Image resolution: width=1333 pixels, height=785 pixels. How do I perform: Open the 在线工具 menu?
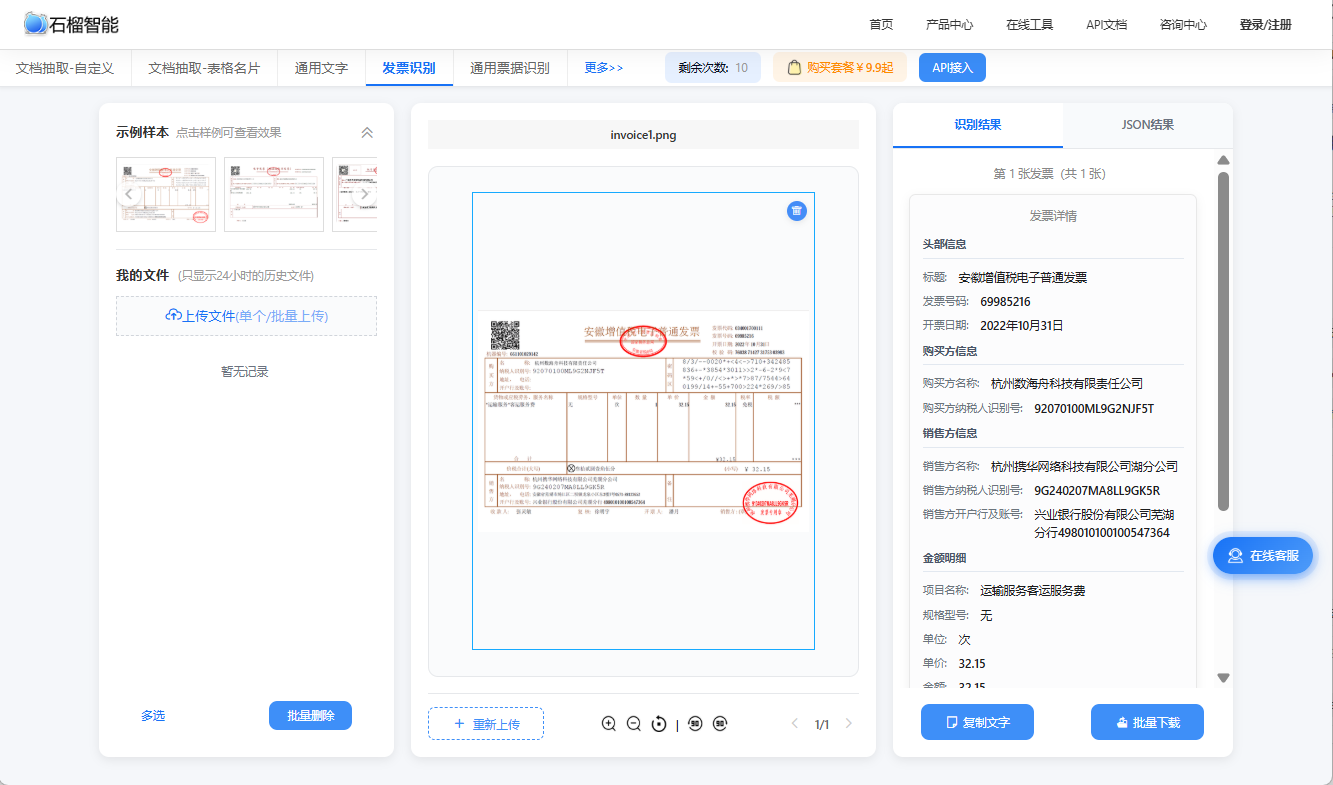(1029, 25)
